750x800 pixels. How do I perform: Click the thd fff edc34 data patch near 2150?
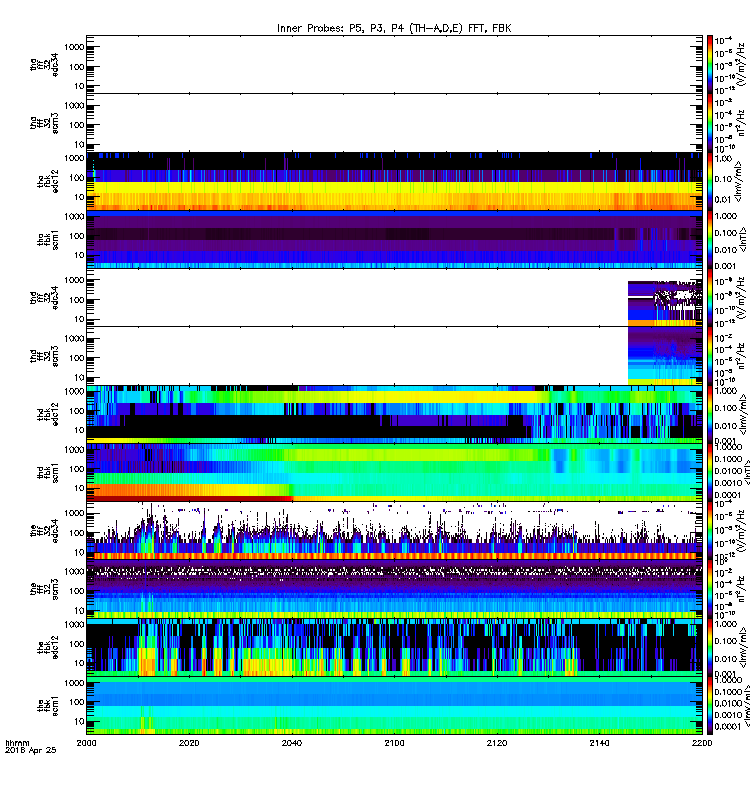665,304
